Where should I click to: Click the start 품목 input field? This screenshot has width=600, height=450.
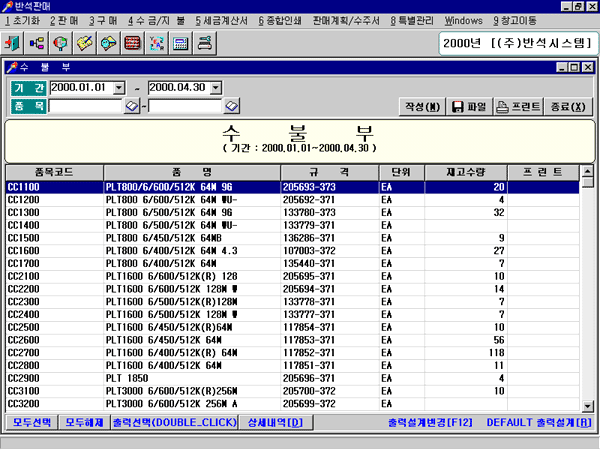(85, 106)
